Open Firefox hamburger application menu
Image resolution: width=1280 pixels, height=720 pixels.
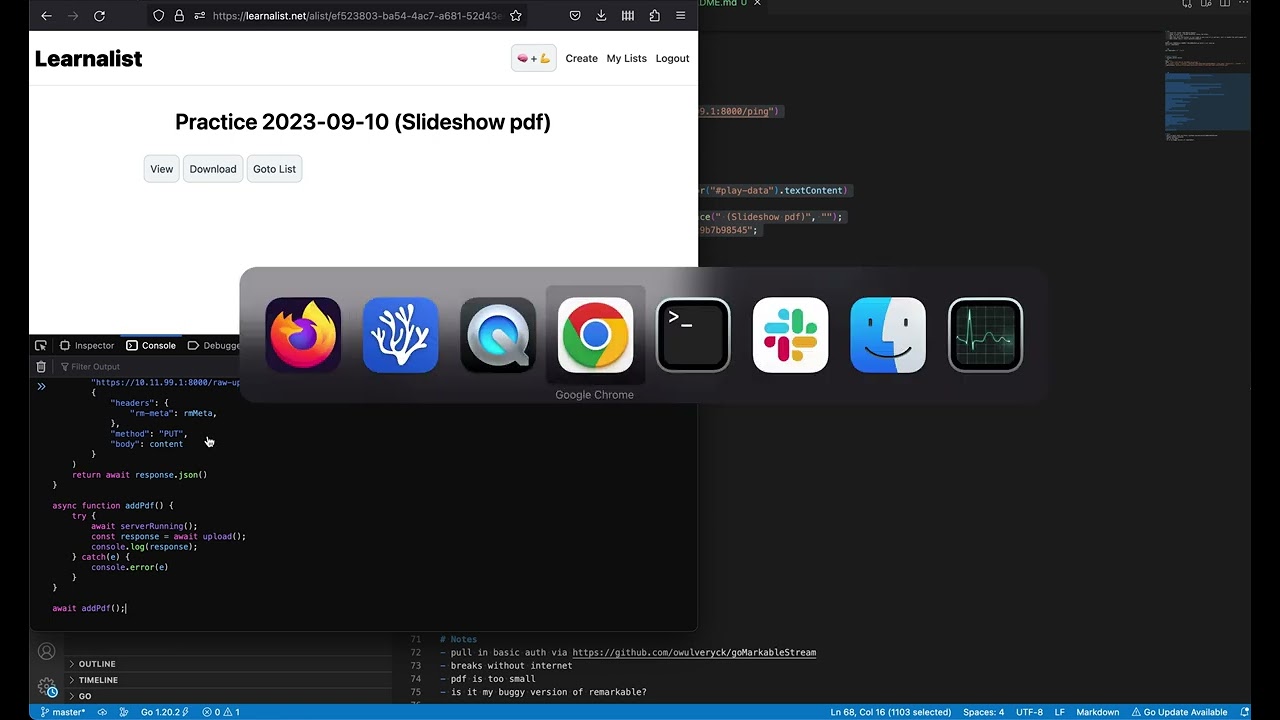click(x=681, y=16)
